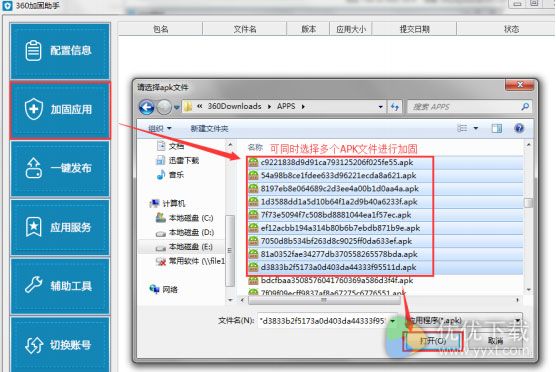Screen dimensions: 556x372
Task: Select the 加固应用 shield icon
Action: click(34, 109)
